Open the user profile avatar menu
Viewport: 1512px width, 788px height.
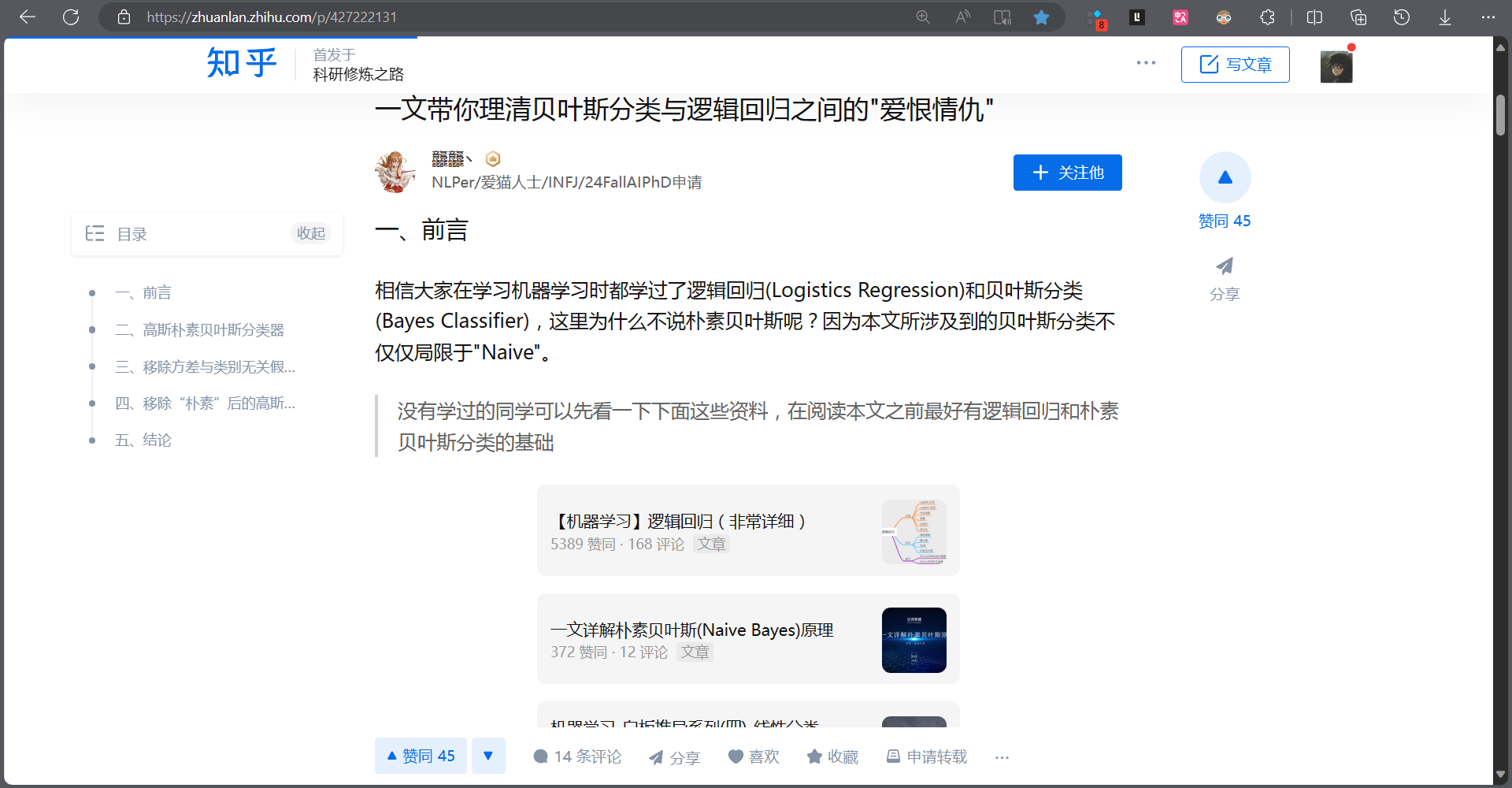[x=1336, y=66]
